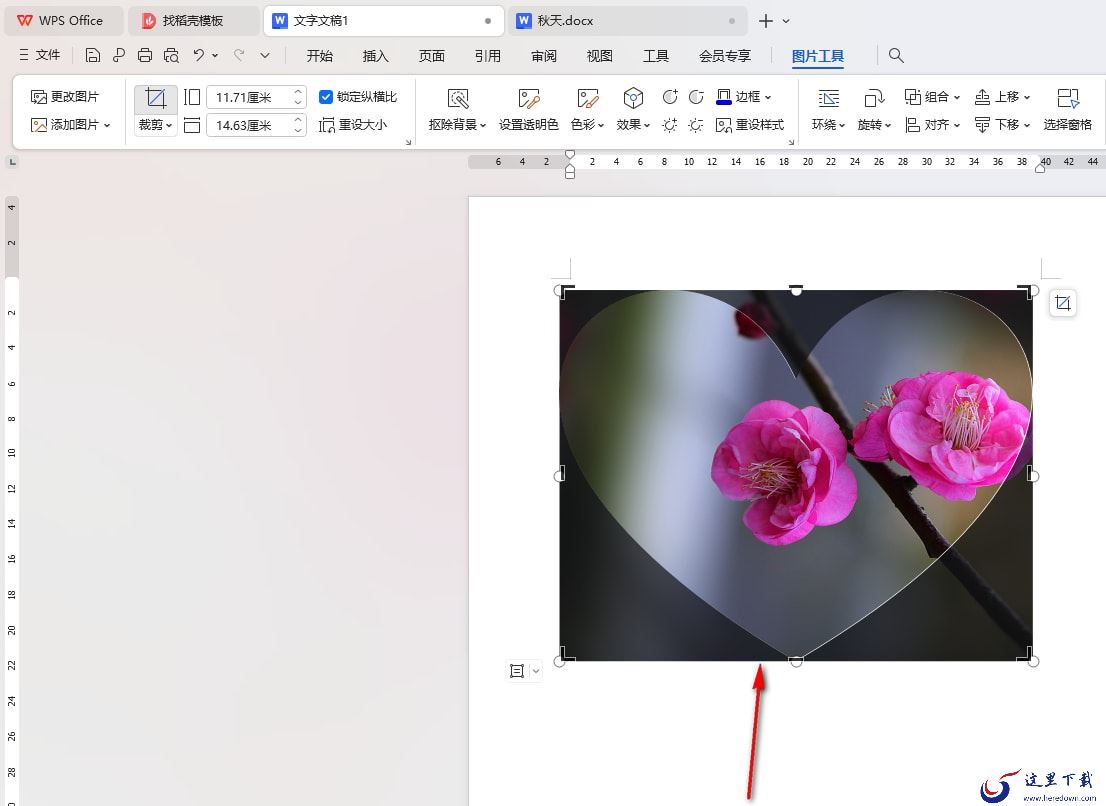The image size is (1106, 806).
Task: Increase picture brightness icon
Action: pos(670,125)
